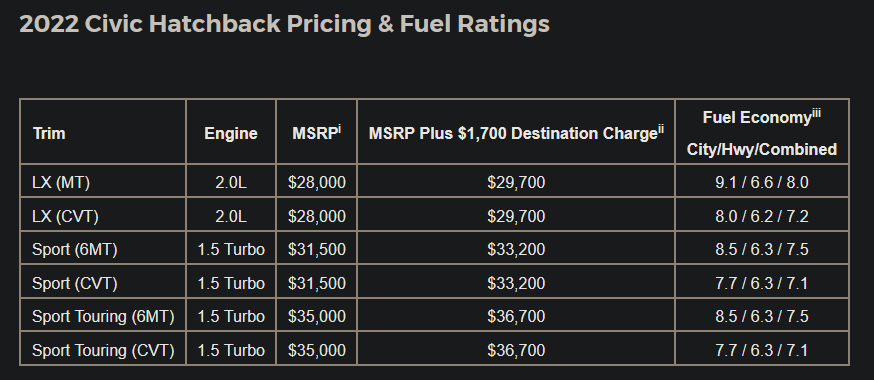874x380 pixels.
Task: Select the Sport Touring (6MT) trim cell
Action: point(103,316)
